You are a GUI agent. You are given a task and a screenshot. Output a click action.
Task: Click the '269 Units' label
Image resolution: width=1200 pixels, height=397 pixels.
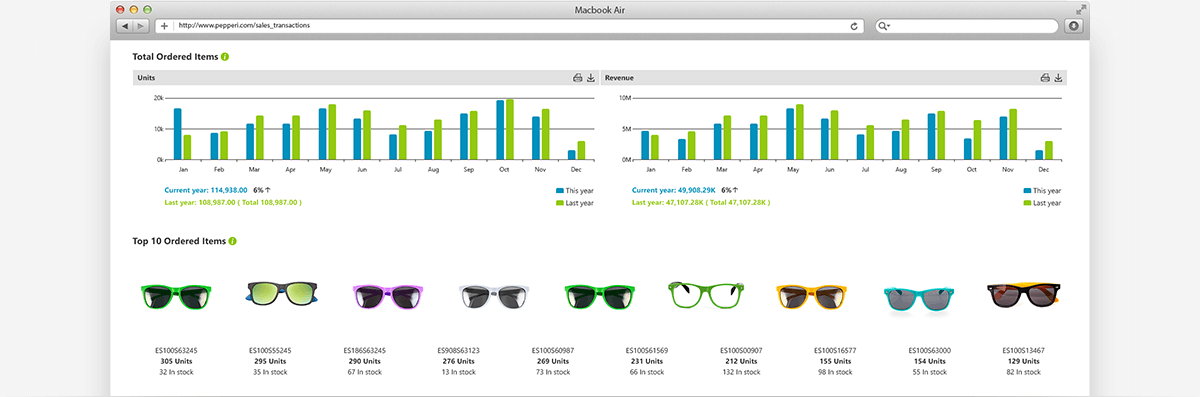(x=552, y=361)
